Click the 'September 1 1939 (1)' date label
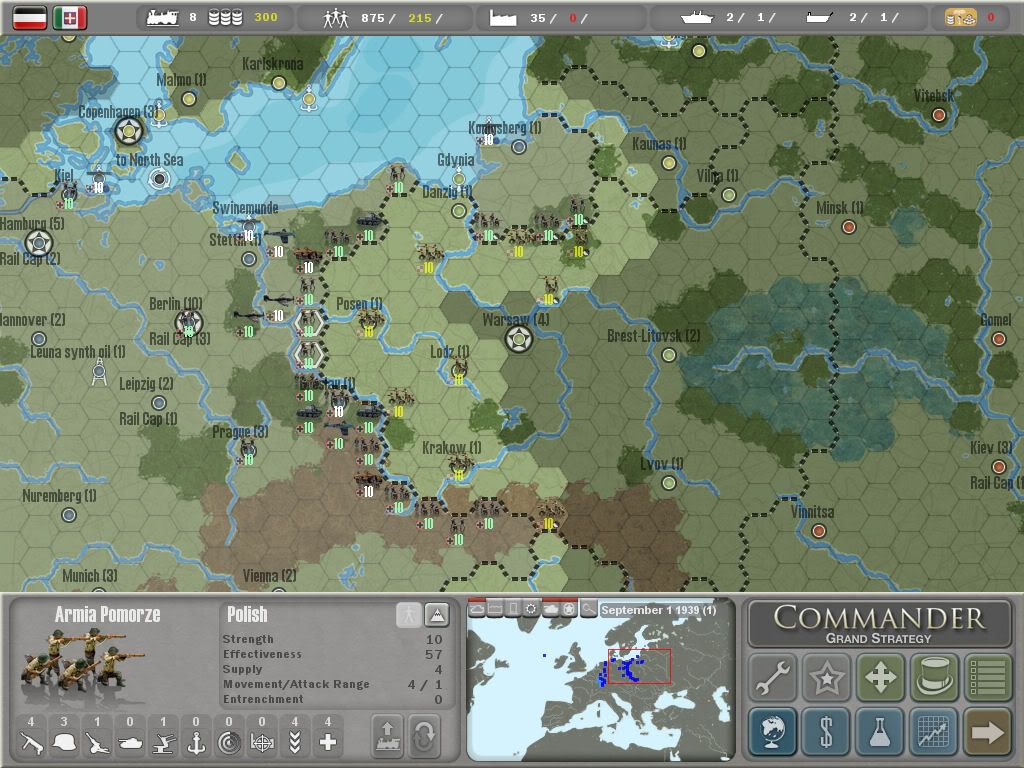This screenshot has width=1024, height=768. (658, 610)
